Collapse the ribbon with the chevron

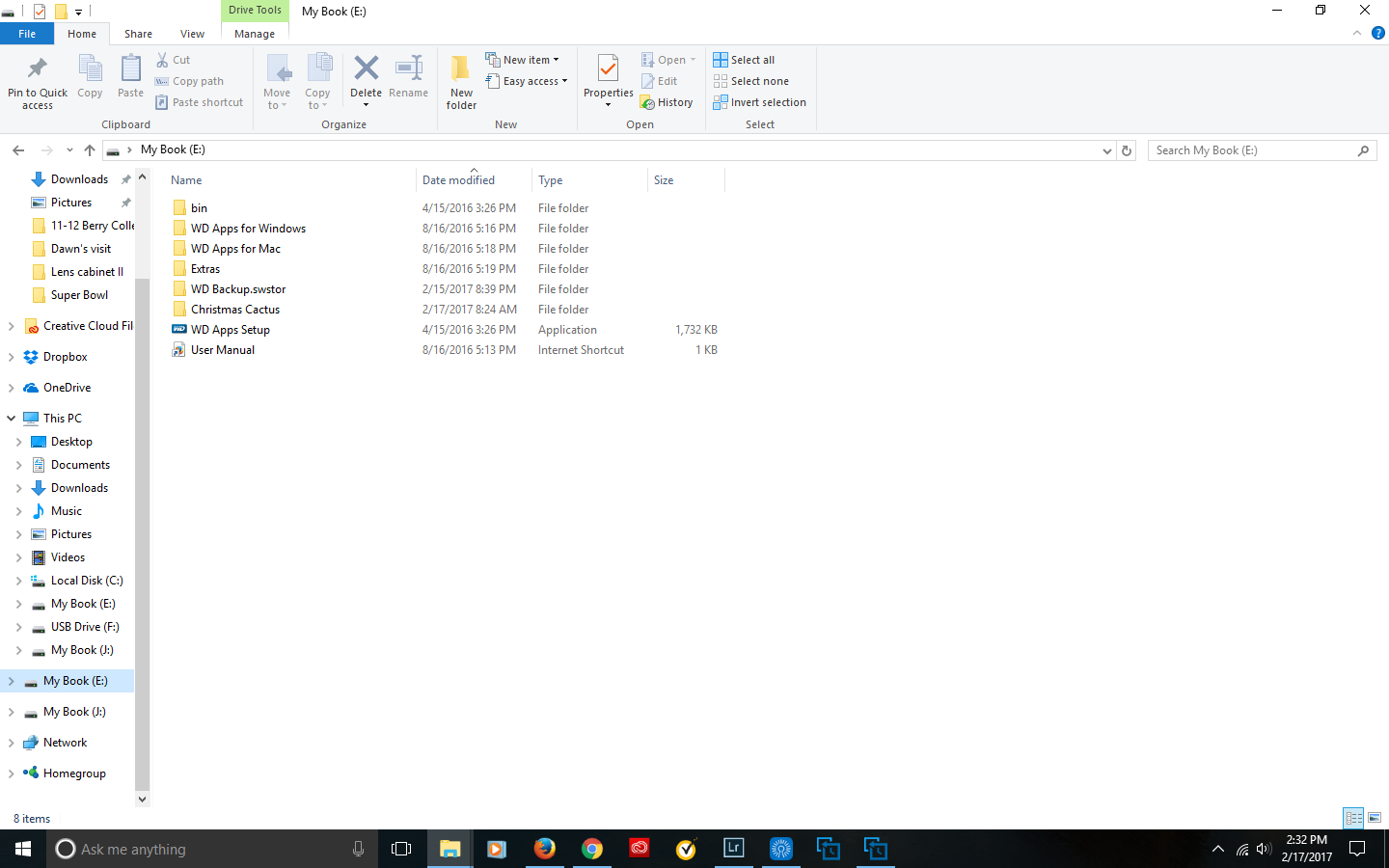(1357, 33)
